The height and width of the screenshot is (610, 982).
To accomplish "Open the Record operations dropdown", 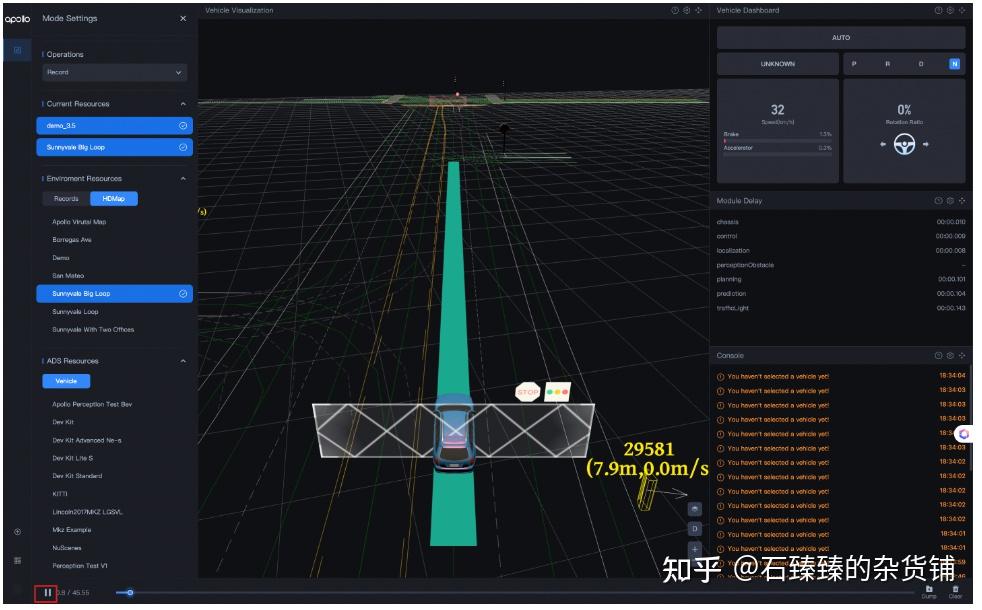I will pyautogui.click(x=113, y=73).
